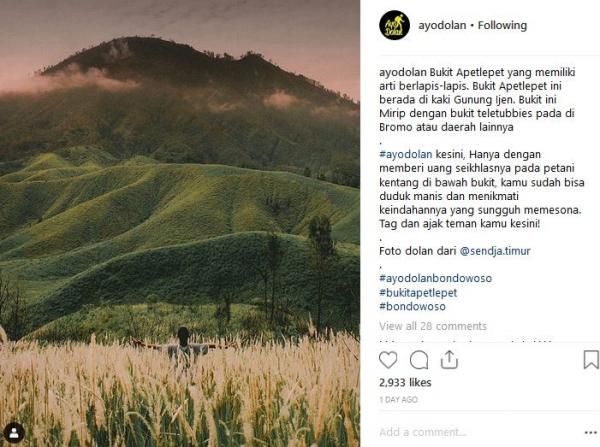The width and height of the screenshot is (600, 447).
Task: Open the 1 DAY AGO timestamp
Action: [398, 400]
